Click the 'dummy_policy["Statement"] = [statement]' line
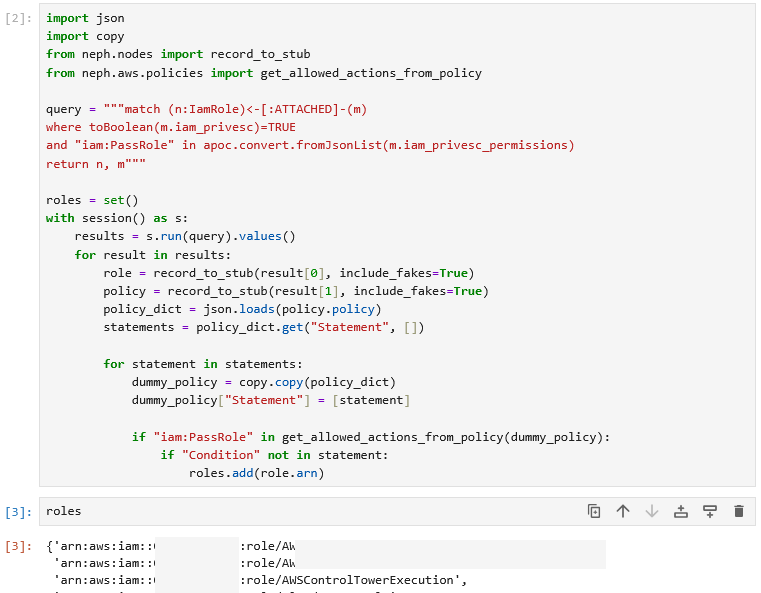761x593 pixels. pyautogui.click(x=271, y=400)
